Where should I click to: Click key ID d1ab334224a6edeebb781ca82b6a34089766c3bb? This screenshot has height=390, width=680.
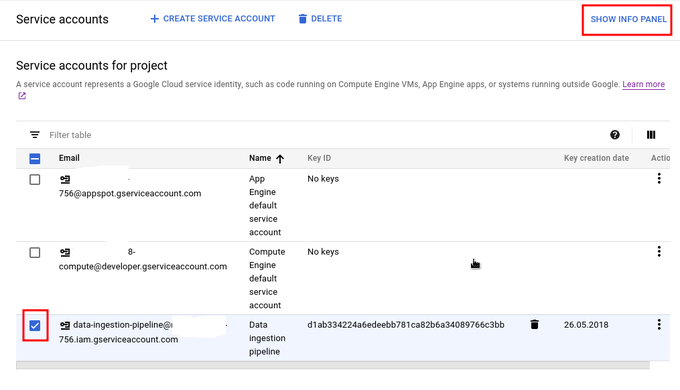point(405,324)
